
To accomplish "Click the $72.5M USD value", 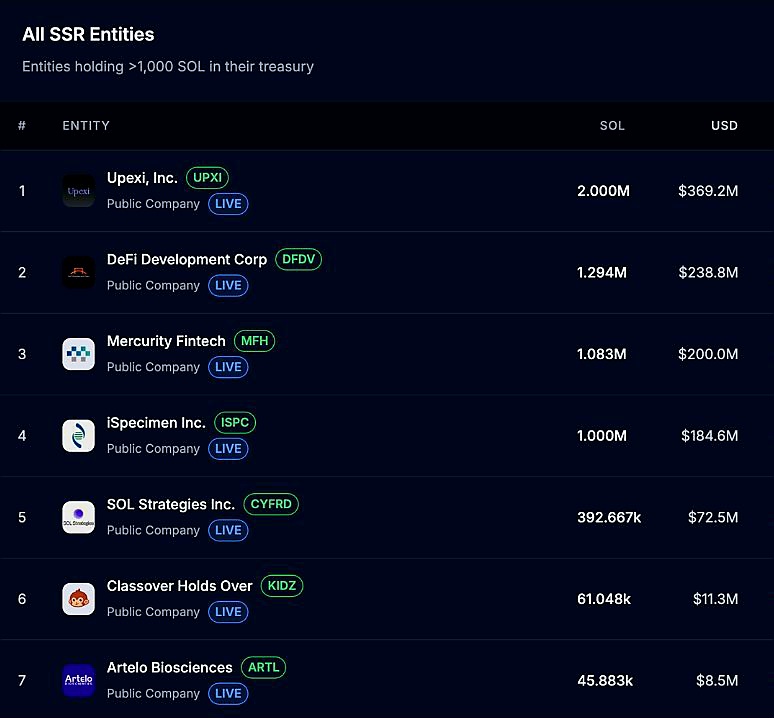I will [713, 517].
